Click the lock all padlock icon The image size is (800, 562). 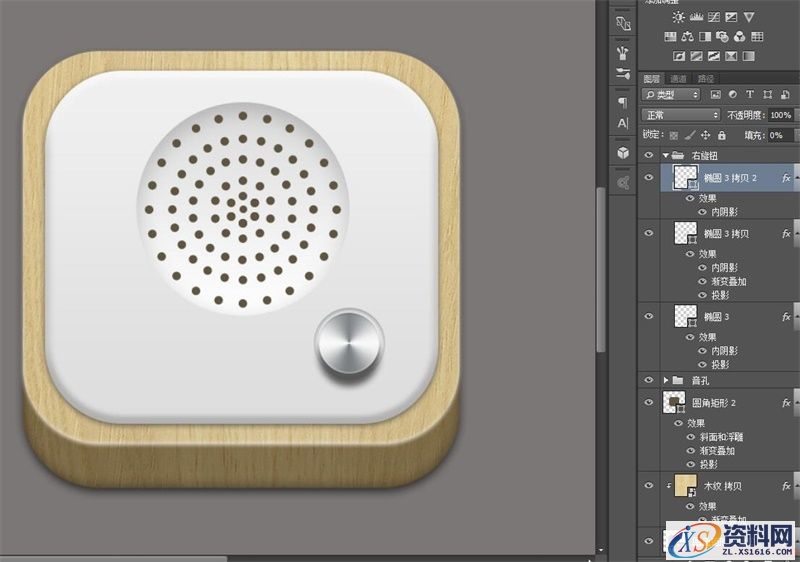723,134
